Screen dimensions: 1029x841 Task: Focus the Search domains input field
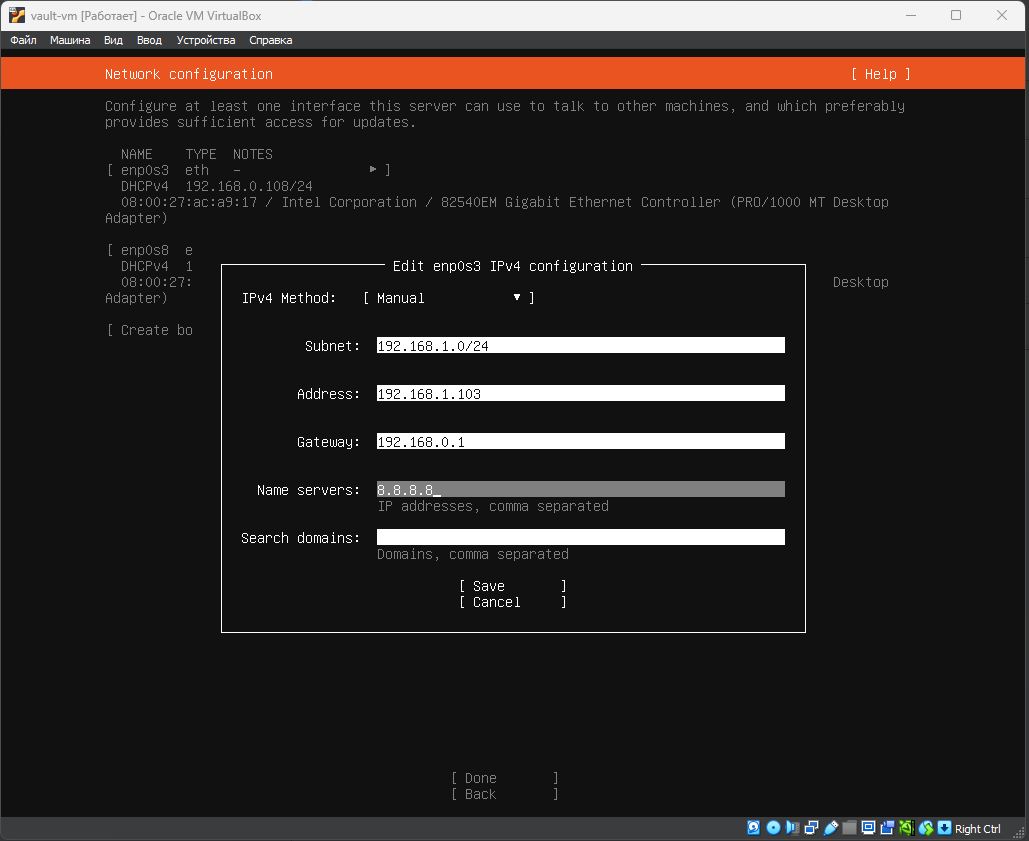tap(580, 537)
